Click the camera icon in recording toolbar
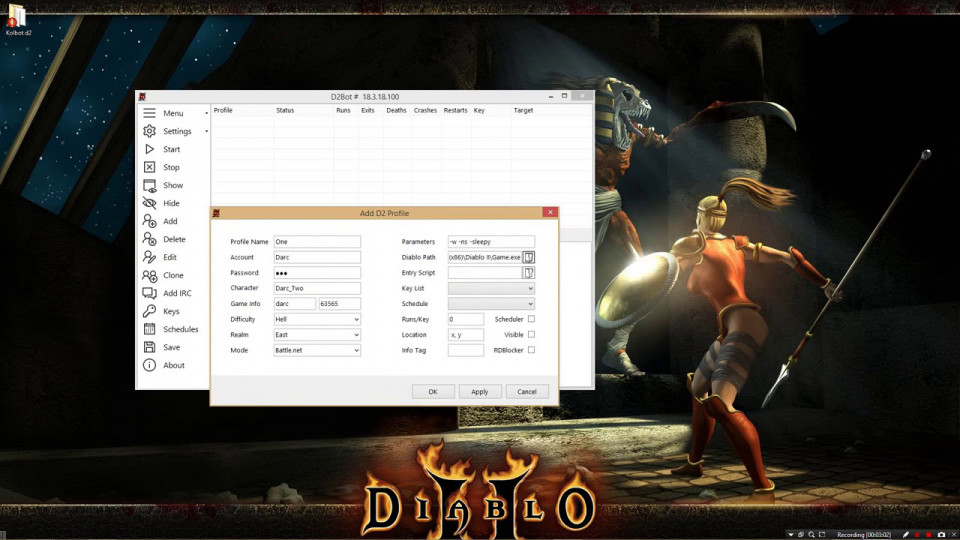The width and height of the screenshot is (960, 540). [x=941, y=534]
